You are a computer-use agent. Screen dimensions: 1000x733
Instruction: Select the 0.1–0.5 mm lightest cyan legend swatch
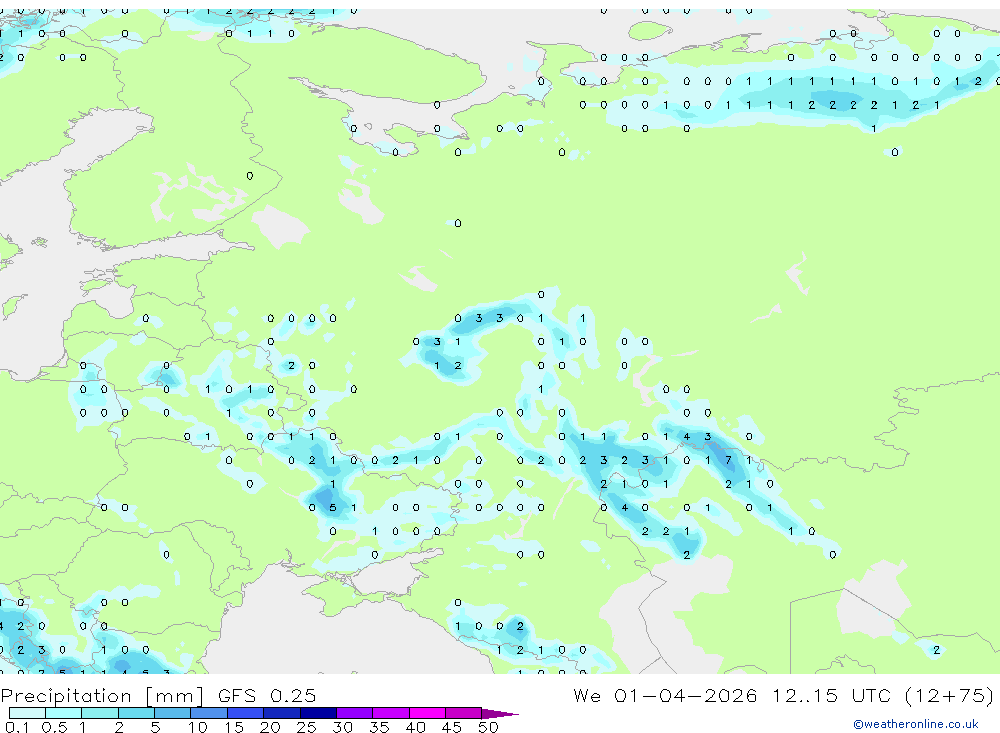27,713
